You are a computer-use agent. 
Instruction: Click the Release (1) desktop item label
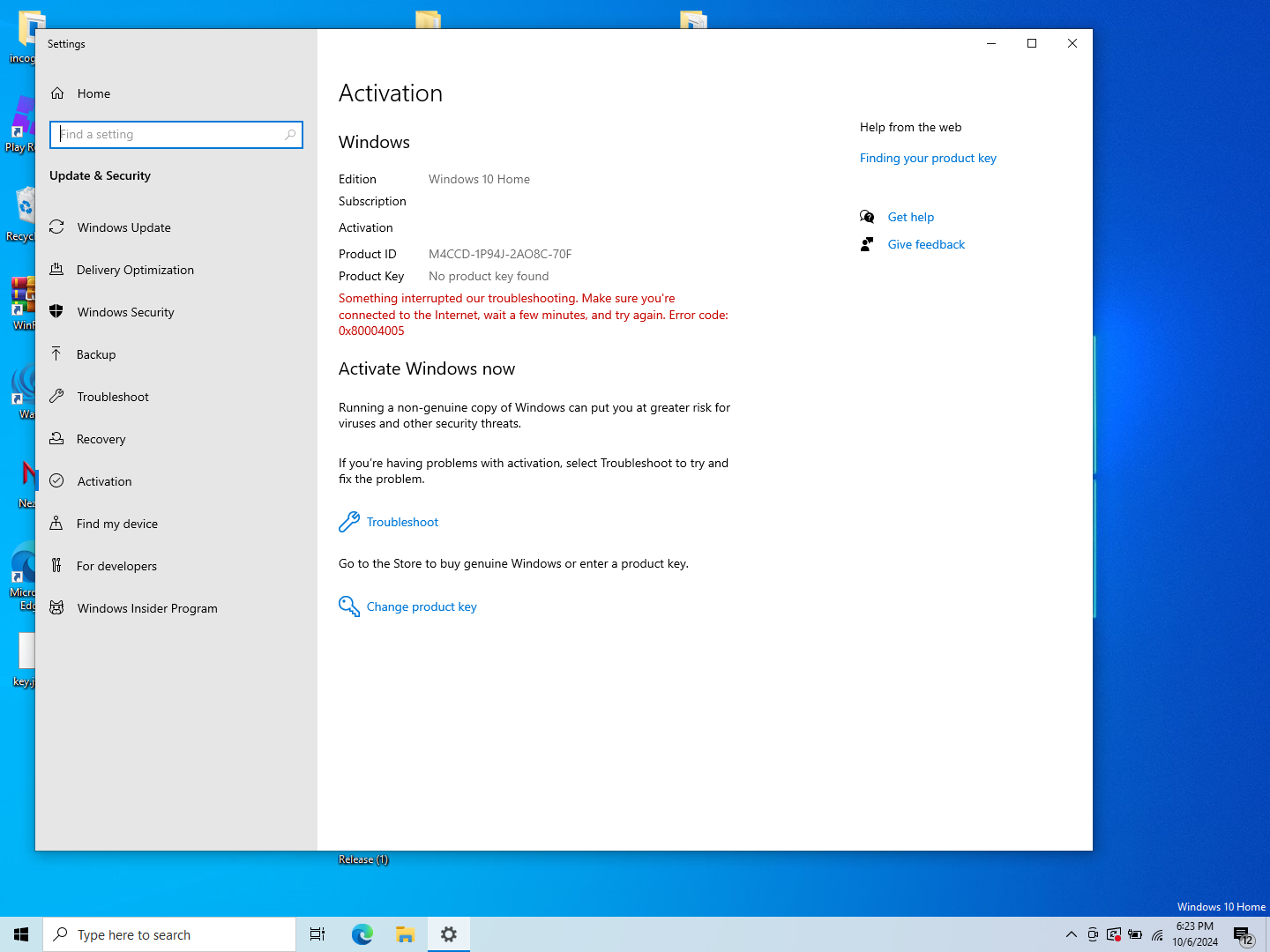(363, 859)
